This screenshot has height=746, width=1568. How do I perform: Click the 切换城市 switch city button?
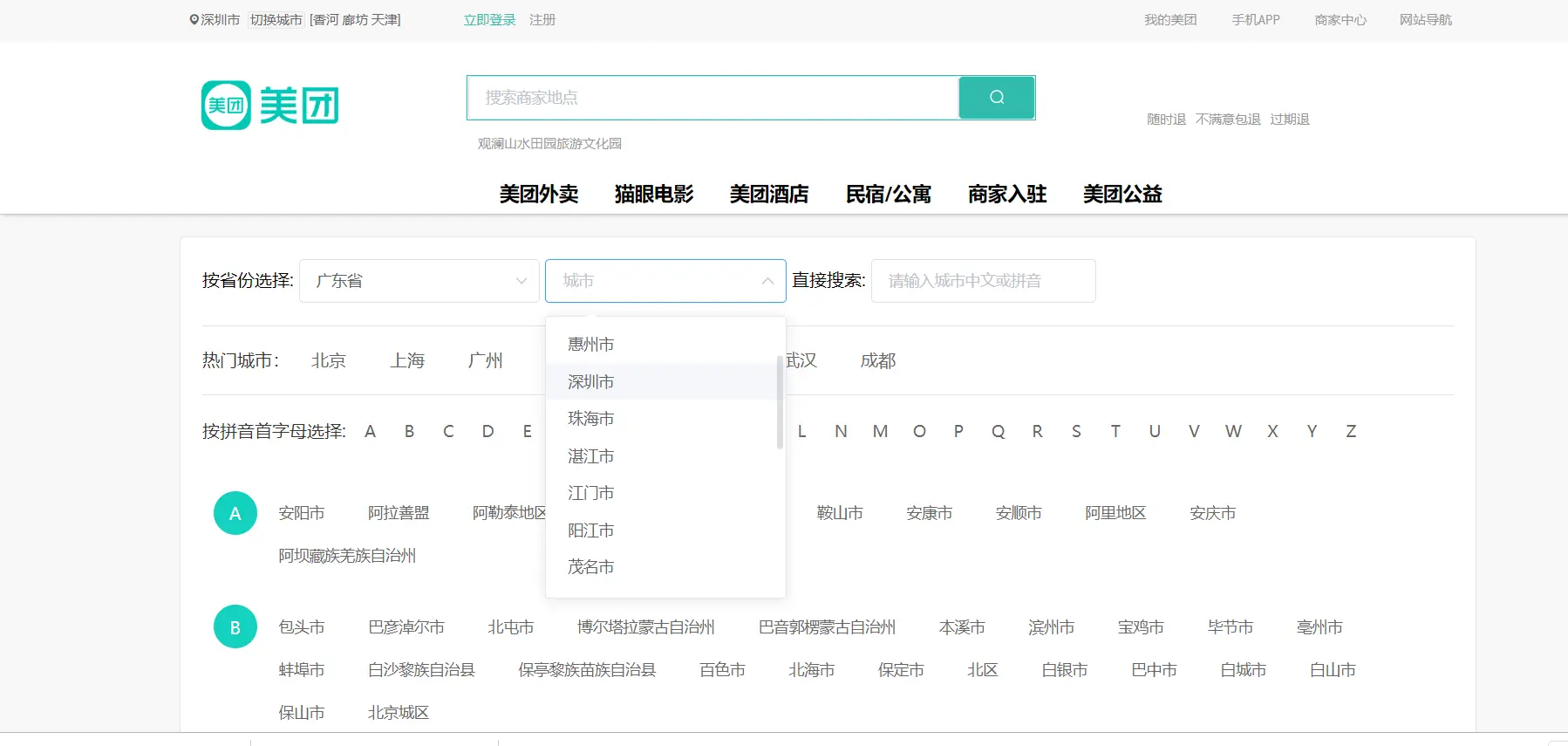click(x=276, y=20)
